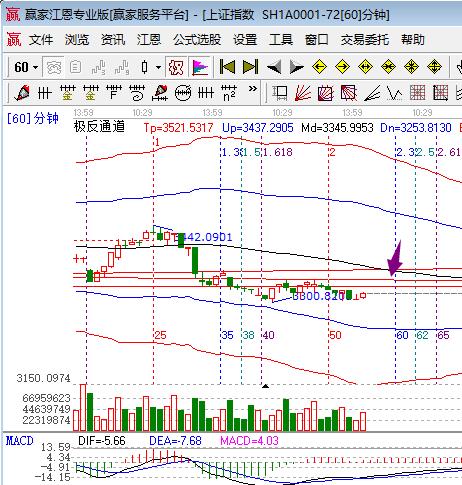Click yellow diamond left-arrow shift icon
The height and width of the screenshot is (485, 462).
click(319, 67)
